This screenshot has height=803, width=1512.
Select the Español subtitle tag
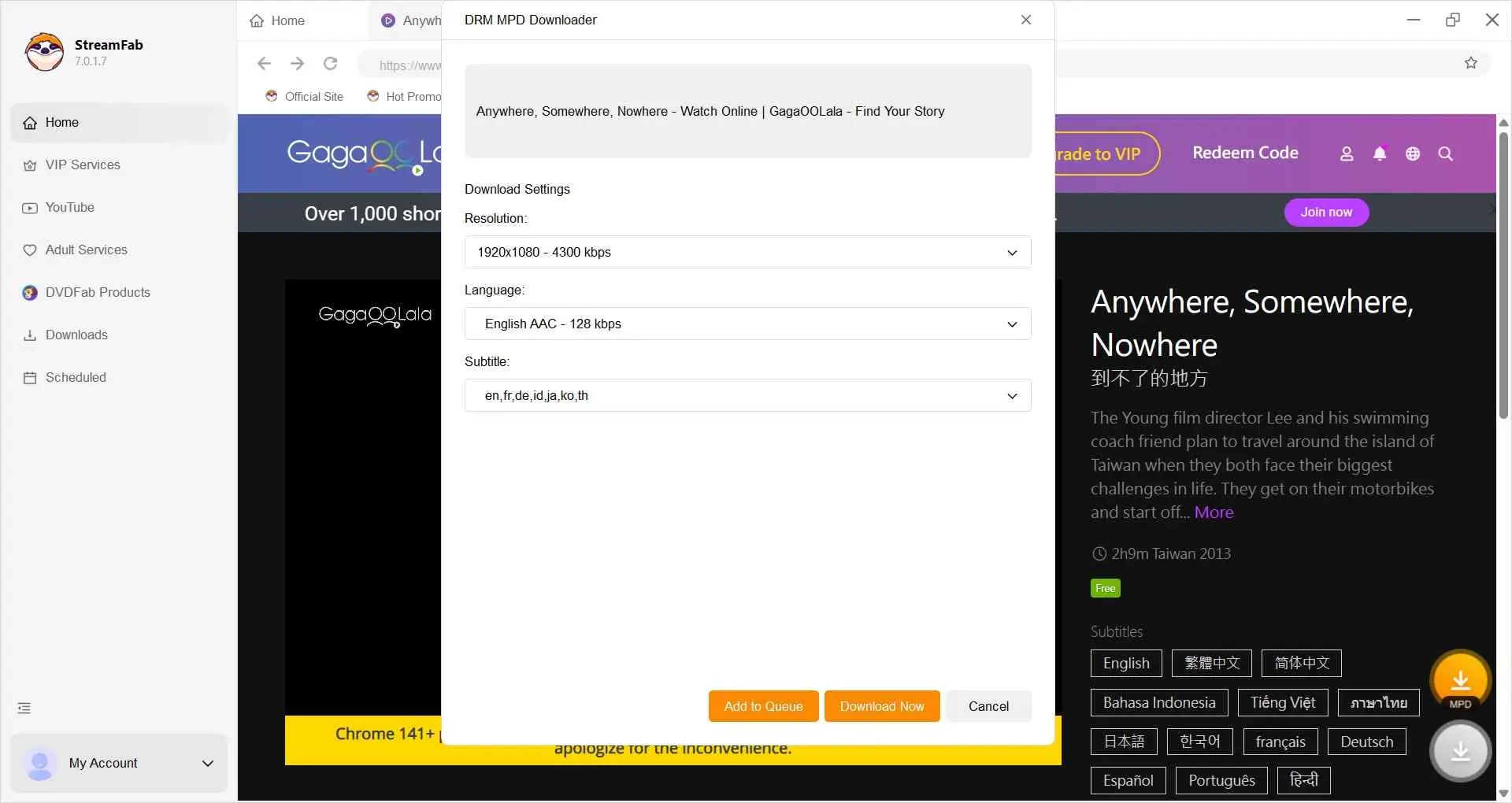point(1128,781)
